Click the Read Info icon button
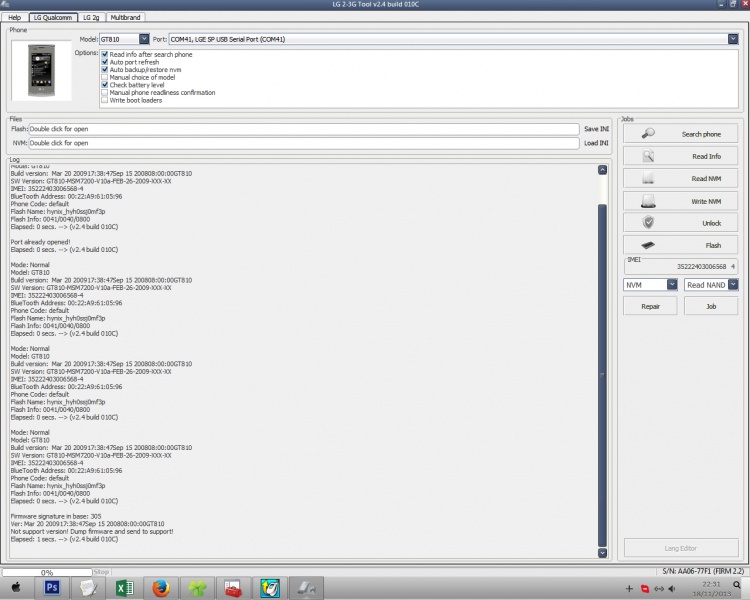 [680, 156]
